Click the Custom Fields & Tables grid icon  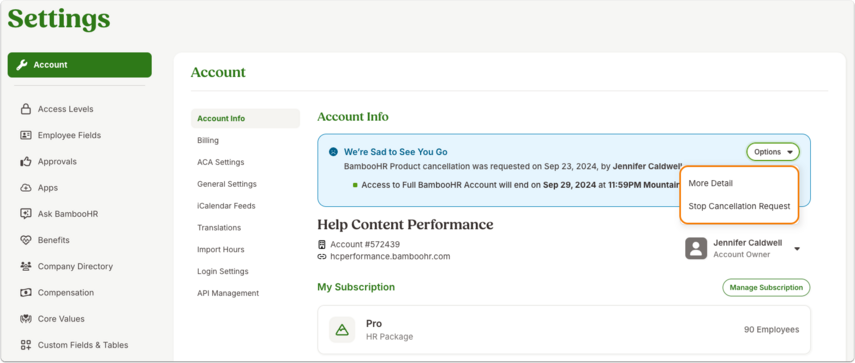tap(26, 345)
